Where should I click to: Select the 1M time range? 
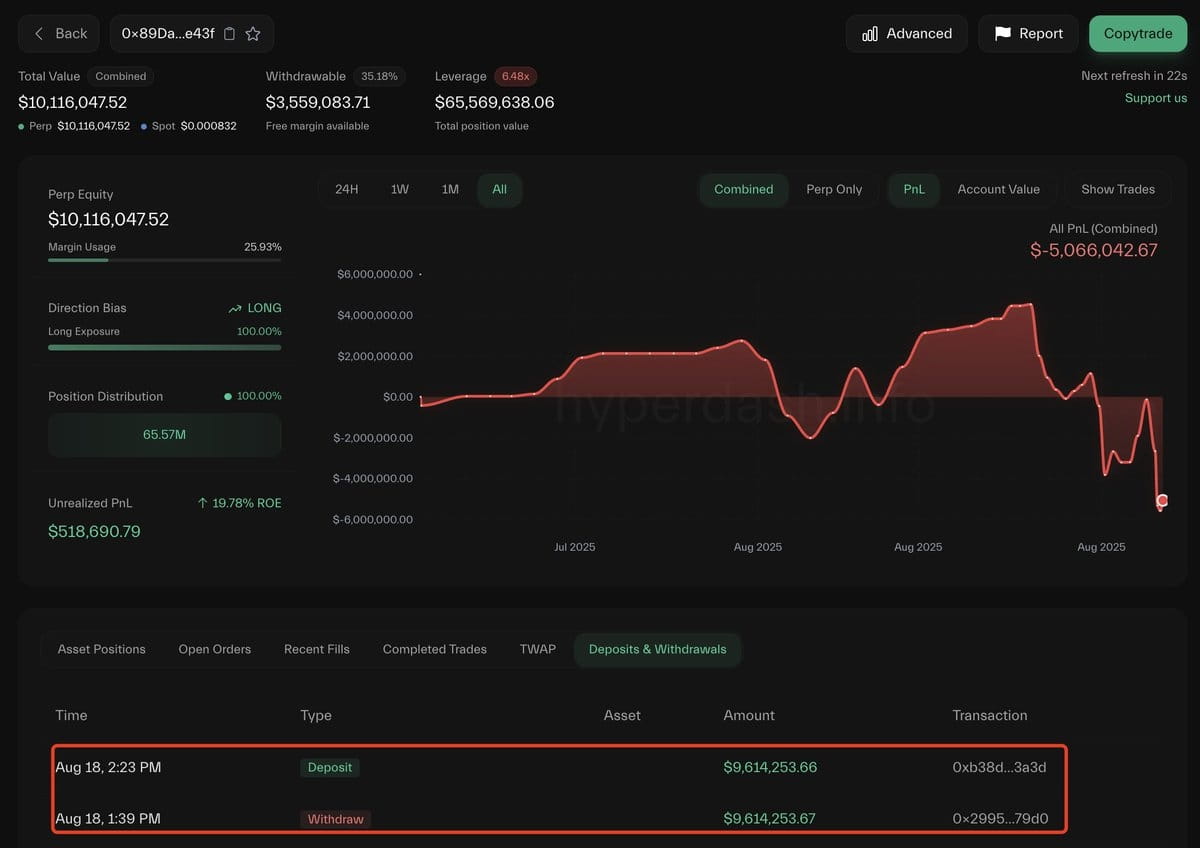[450, 189]
